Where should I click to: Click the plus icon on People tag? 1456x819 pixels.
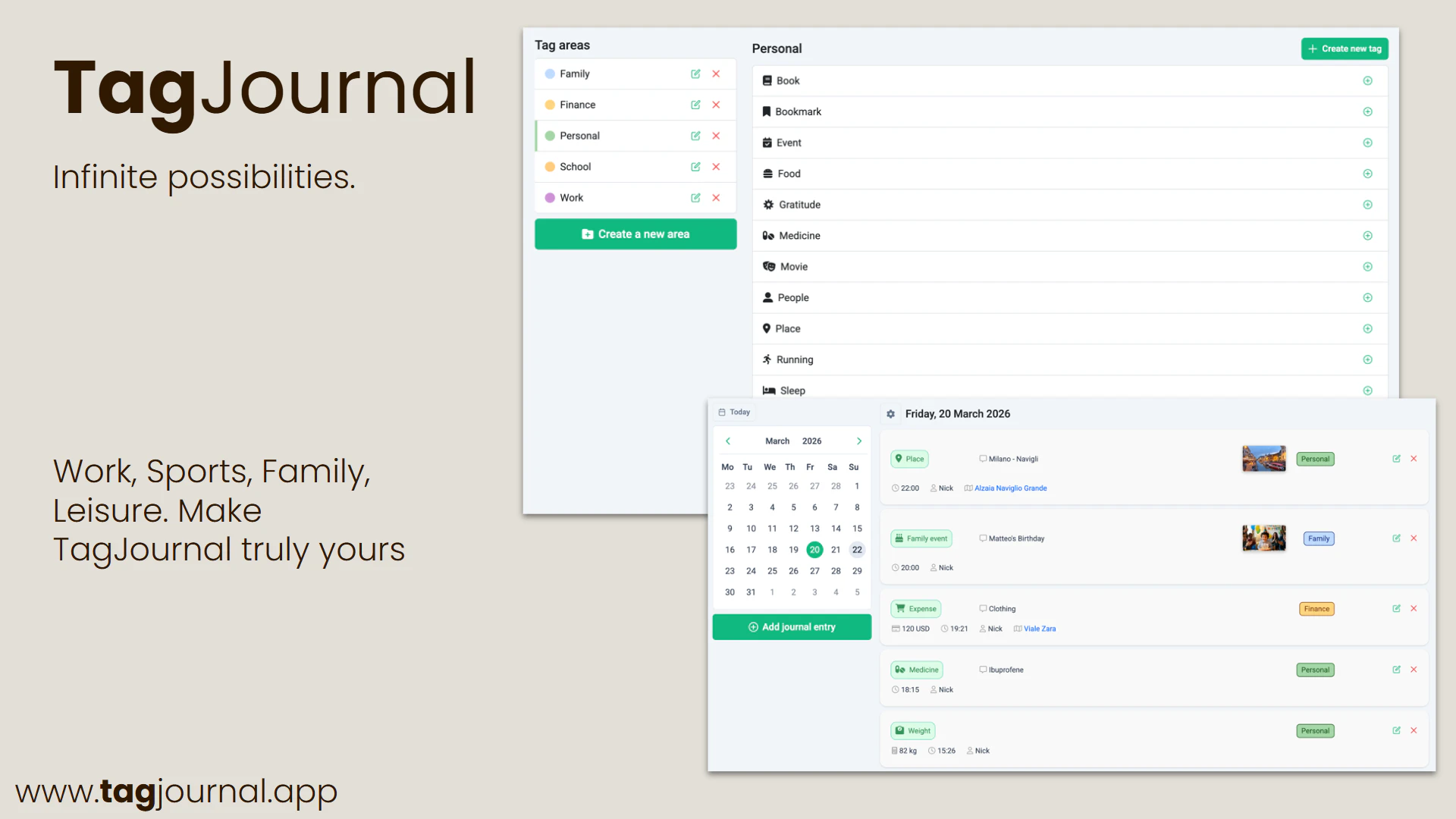tap(1367, 298)
